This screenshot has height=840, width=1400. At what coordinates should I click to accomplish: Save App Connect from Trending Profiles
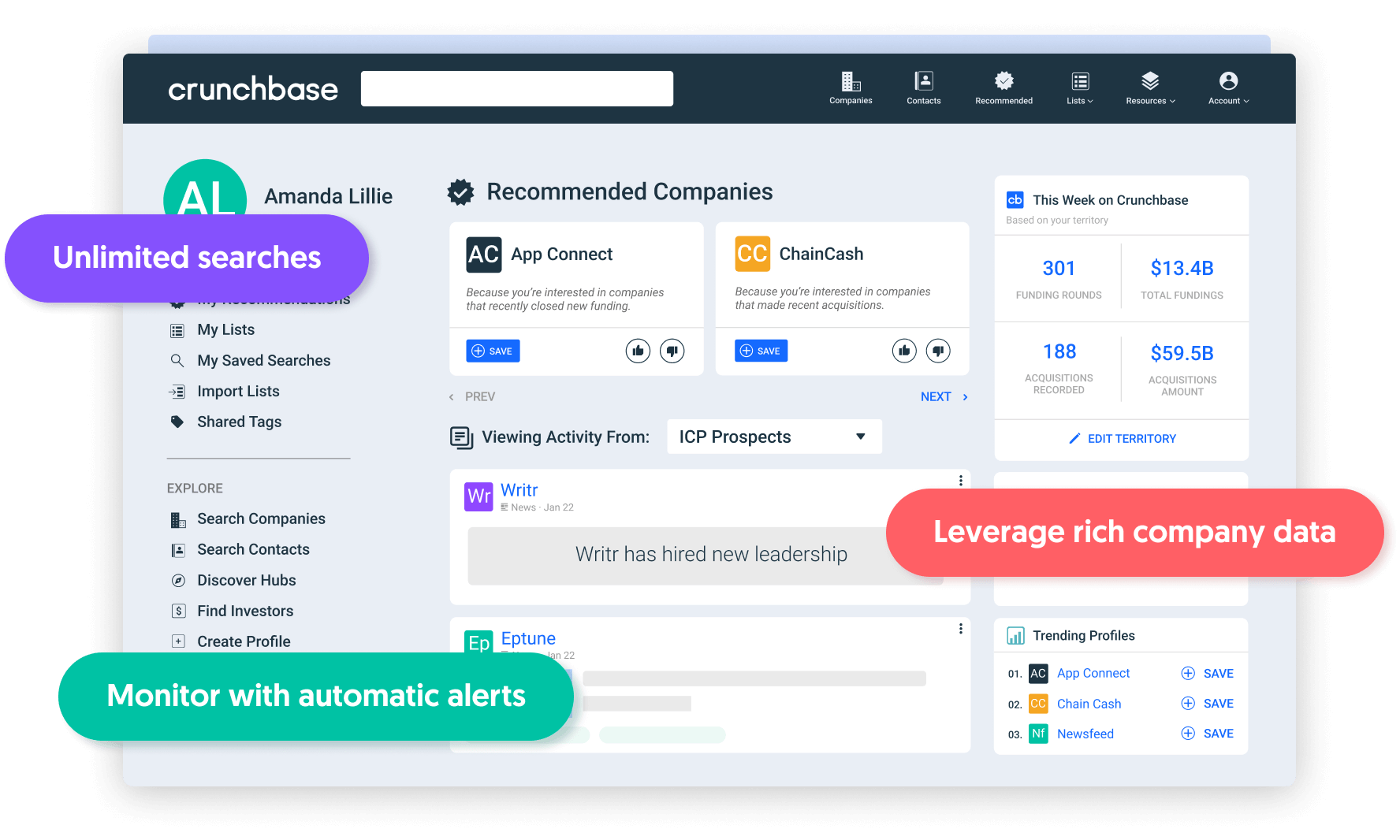click(1207, 674)
